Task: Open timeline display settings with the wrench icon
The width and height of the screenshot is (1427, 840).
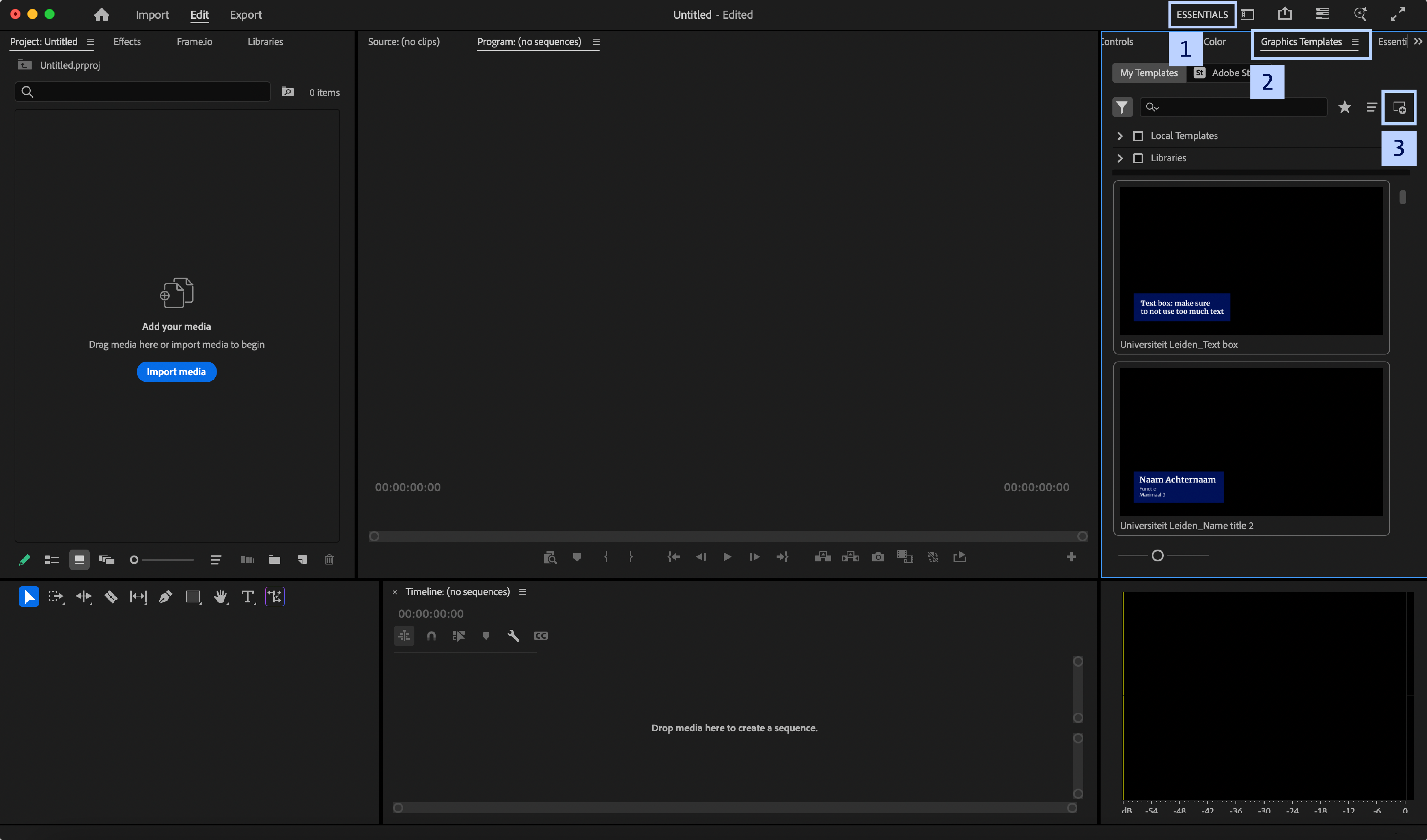Action: (513, 636)
